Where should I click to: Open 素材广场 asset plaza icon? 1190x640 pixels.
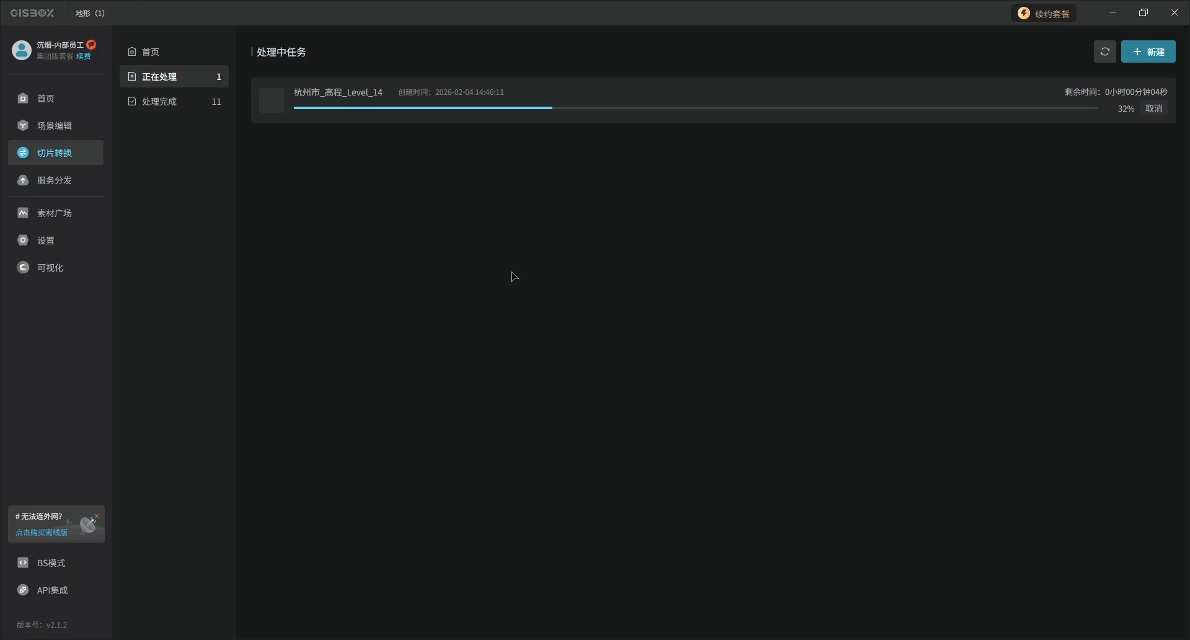[23, 213]
